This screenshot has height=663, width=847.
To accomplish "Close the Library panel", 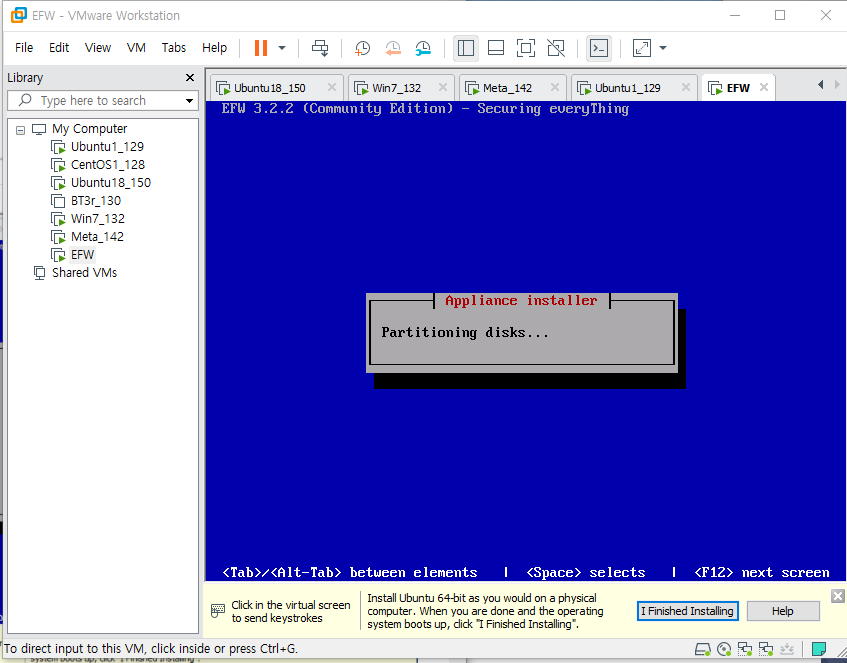I will click(190, 78).
